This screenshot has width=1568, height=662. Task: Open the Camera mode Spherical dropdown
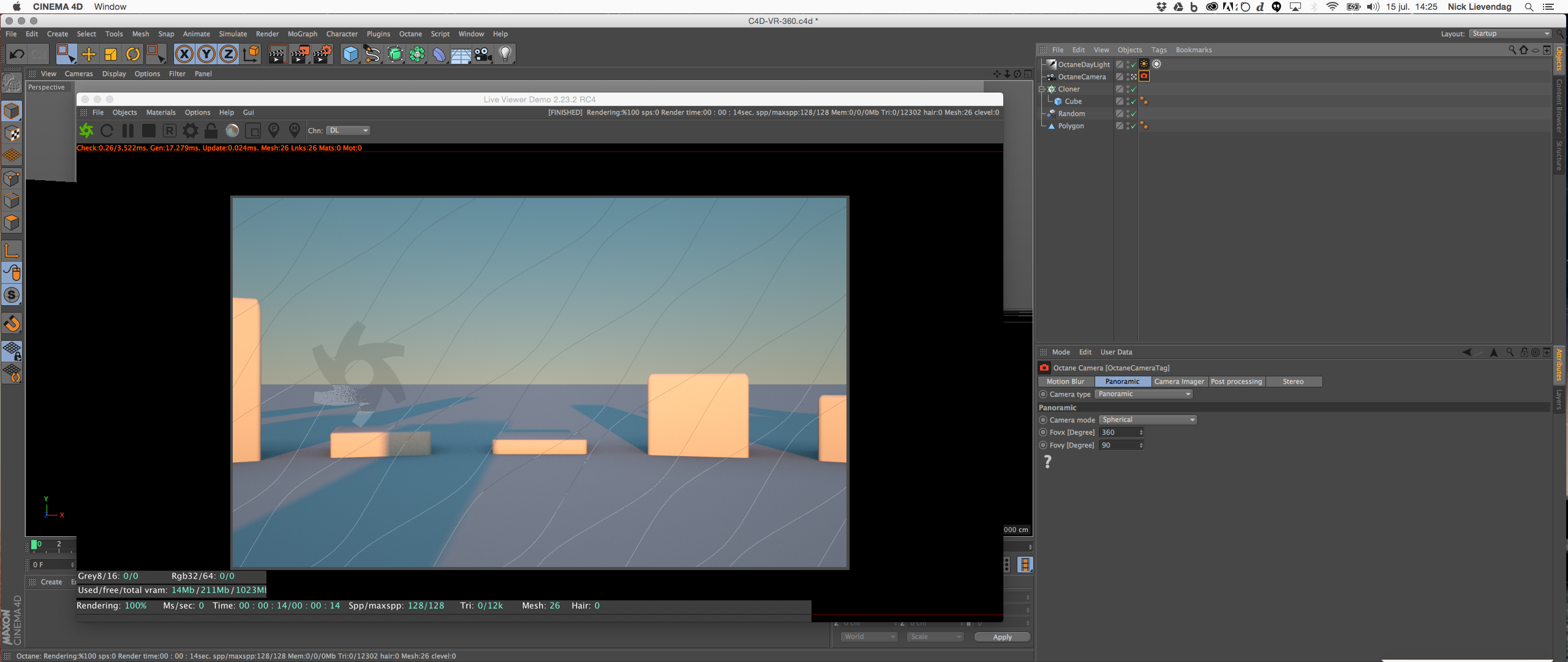click(1148, 420)
